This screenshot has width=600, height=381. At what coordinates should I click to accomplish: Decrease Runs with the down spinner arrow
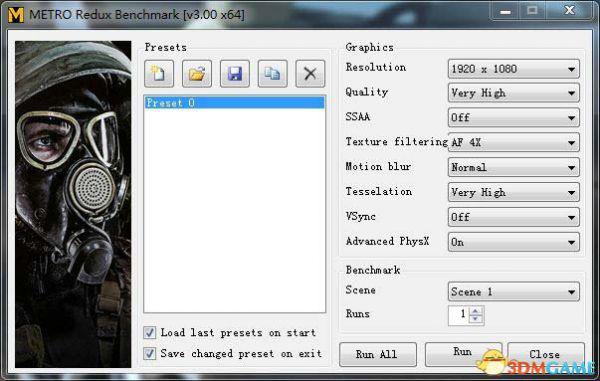[x=476, y=319]
